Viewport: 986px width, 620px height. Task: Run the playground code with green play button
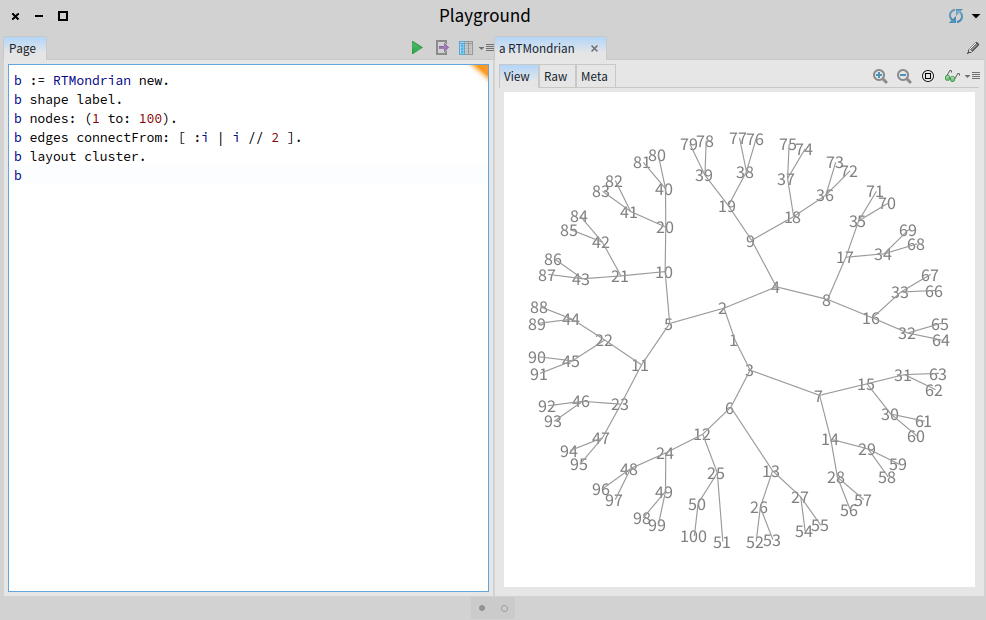click(x=417, y=48)
